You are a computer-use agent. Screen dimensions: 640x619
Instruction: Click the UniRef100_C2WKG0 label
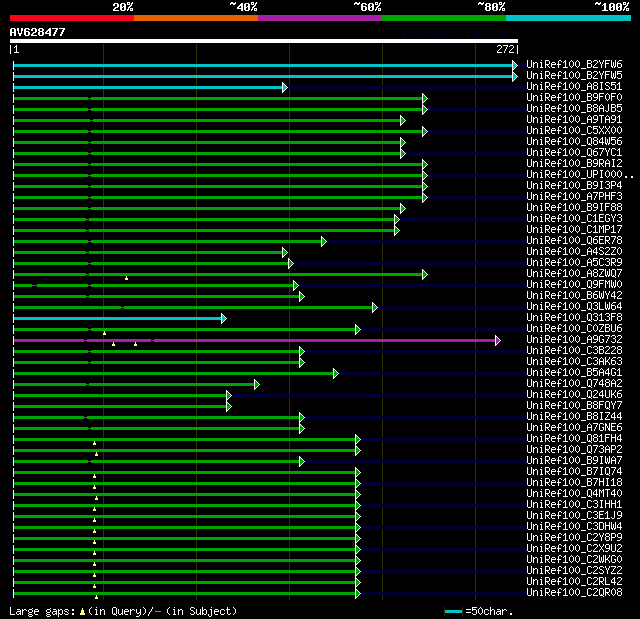pos(574,559)
